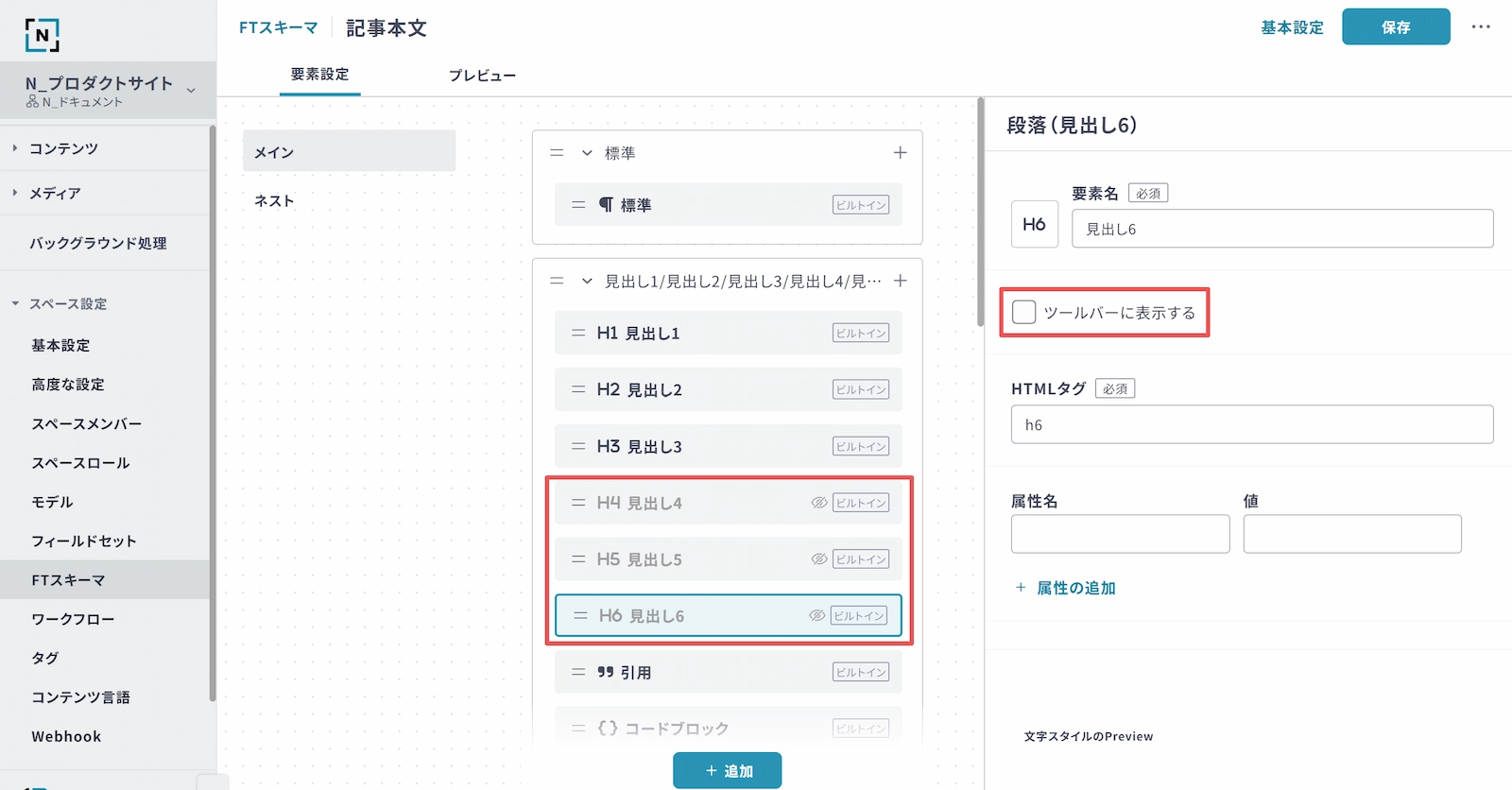
Task: Click the drag handle of the 標準 group
Action: click(557, 153)
